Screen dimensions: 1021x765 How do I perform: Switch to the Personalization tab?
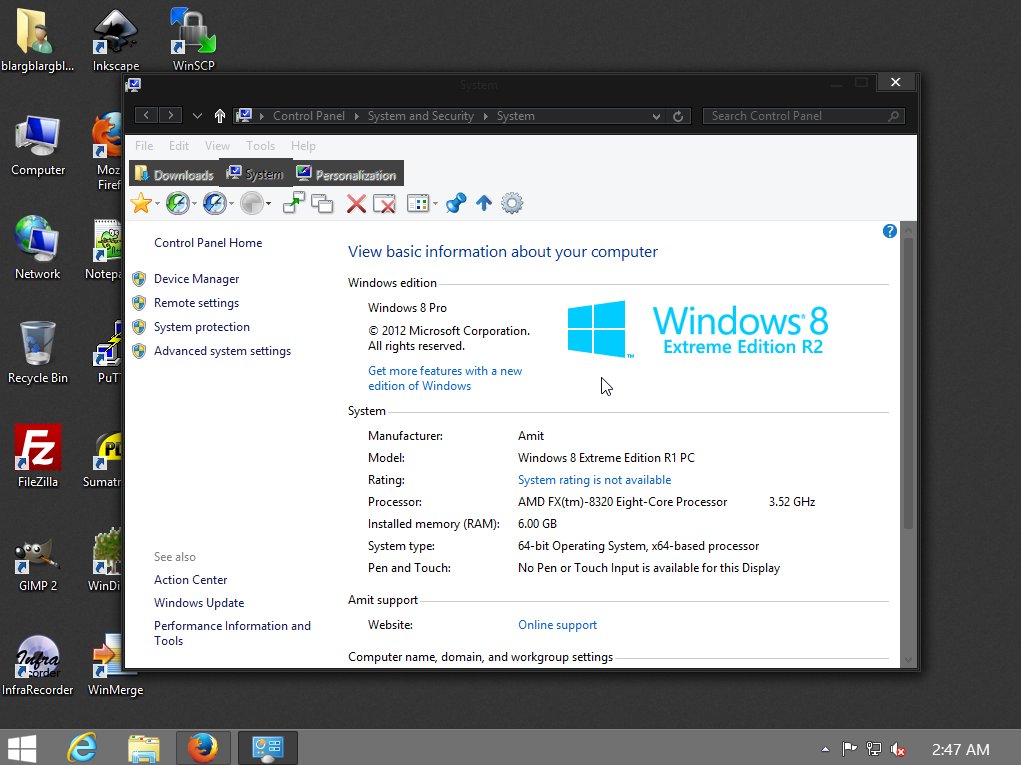348,174
